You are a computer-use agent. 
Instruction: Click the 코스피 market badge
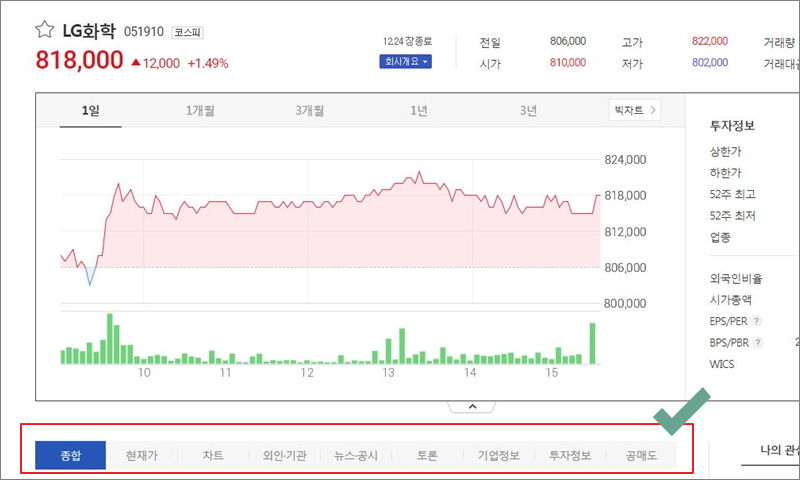(187, 32)
